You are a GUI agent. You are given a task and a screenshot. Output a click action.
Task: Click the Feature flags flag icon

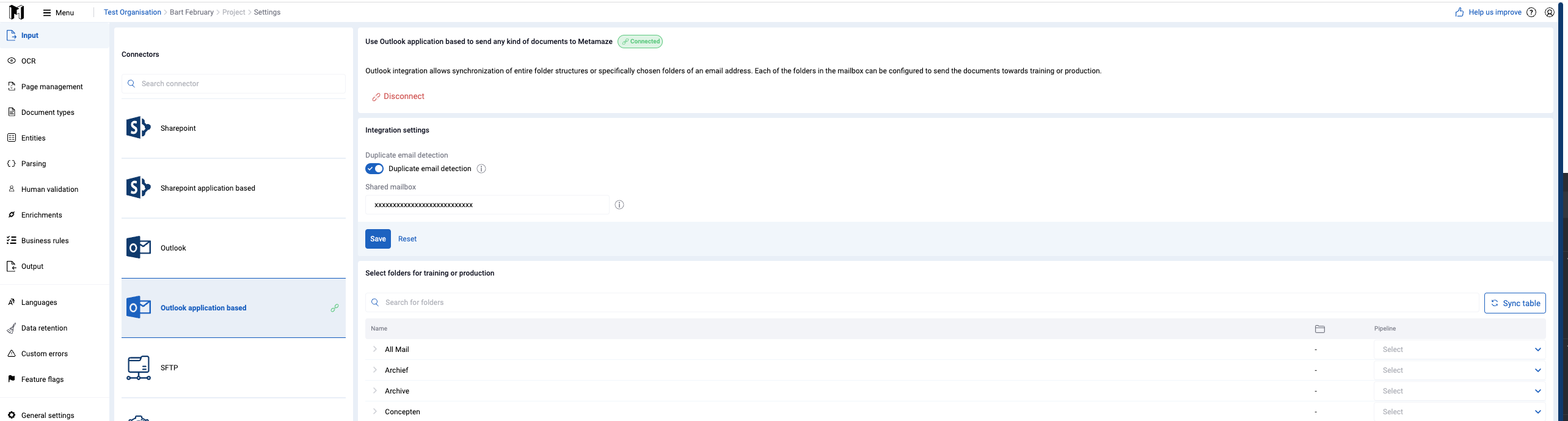(x=12, y=379)
